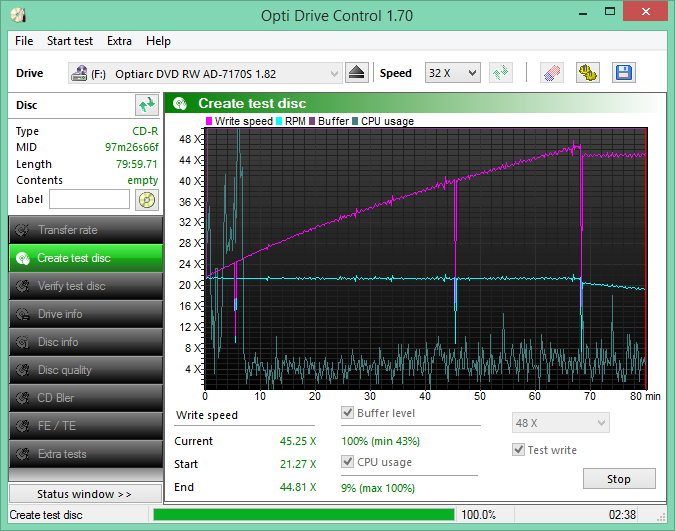Click the disc label icon button
This screenshot has height=531, width=675.
[147, 200]
